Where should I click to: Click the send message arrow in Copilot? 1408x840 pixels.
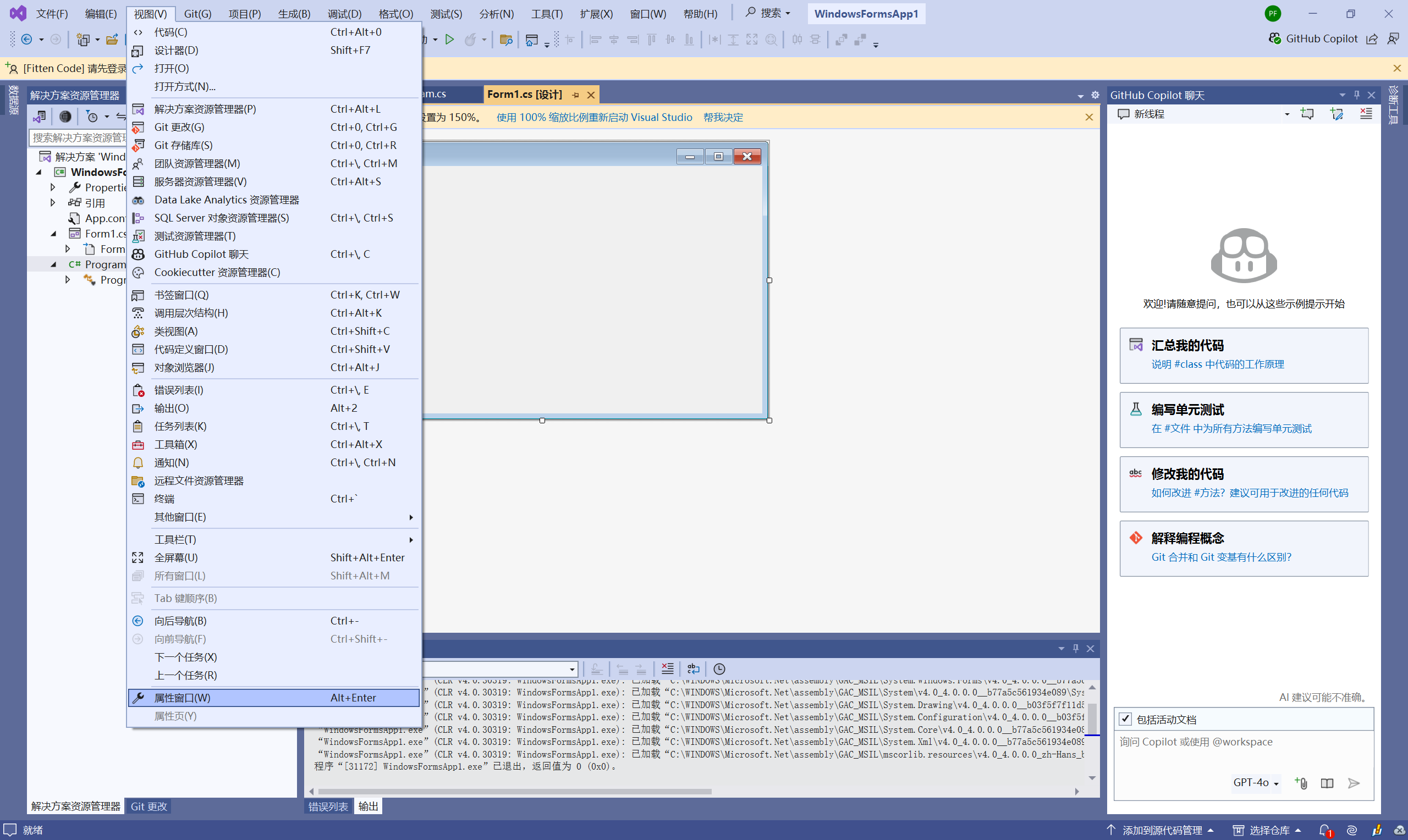tap(1354, 783)
